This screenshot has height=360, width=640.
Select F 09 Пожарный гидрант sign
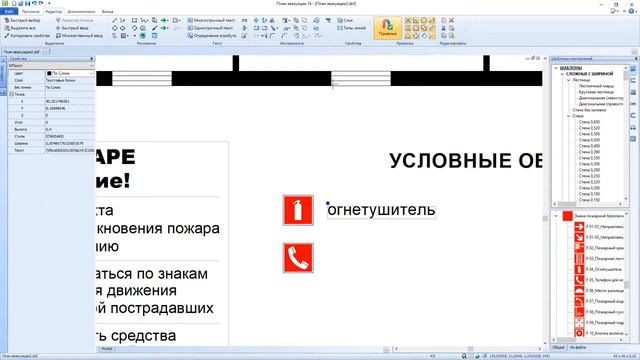click(x=599, y=322)
